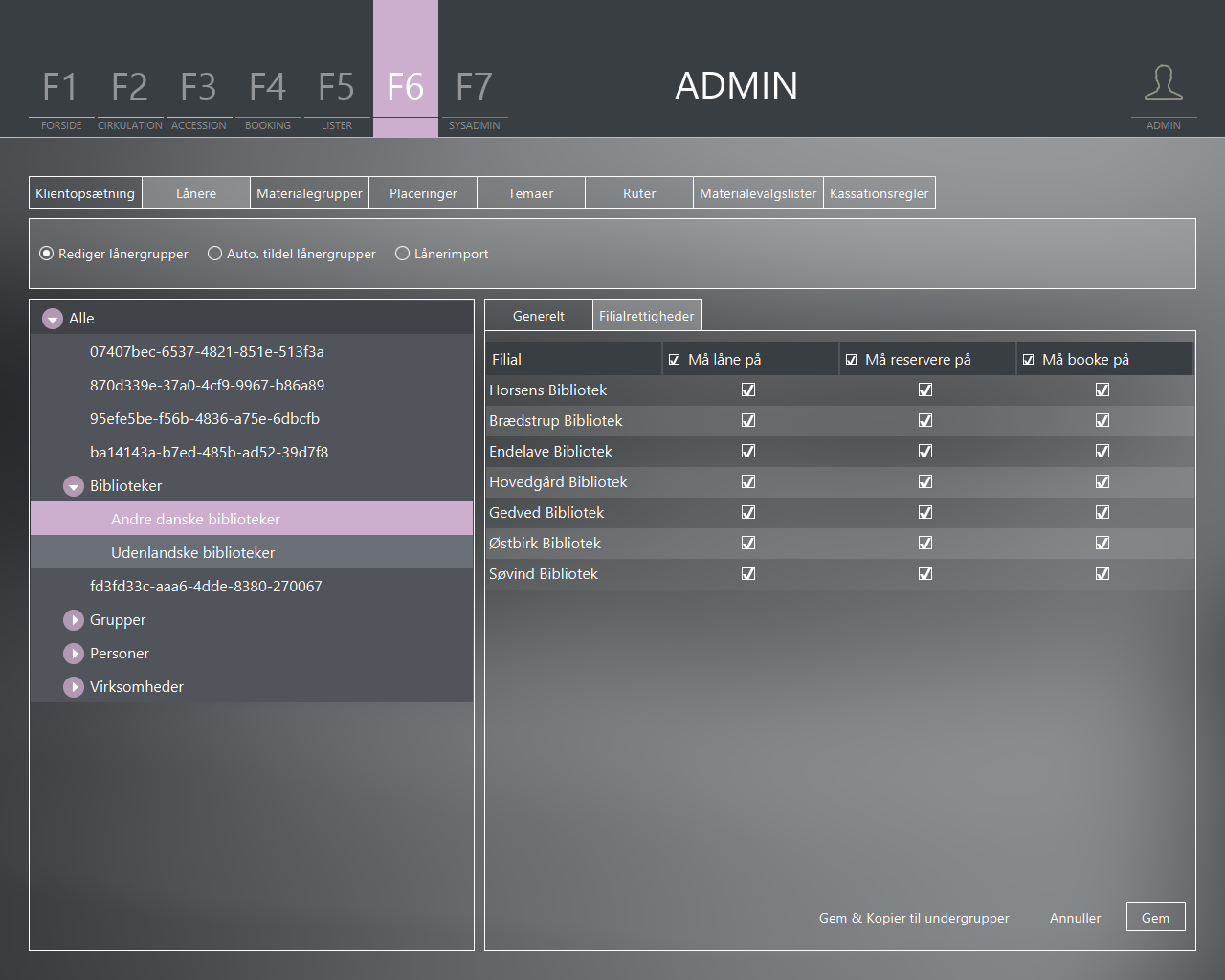This screenshot has width=1225, height=980.
Task: Switch to the Generelt sub-tab
Action: (539, 316)
